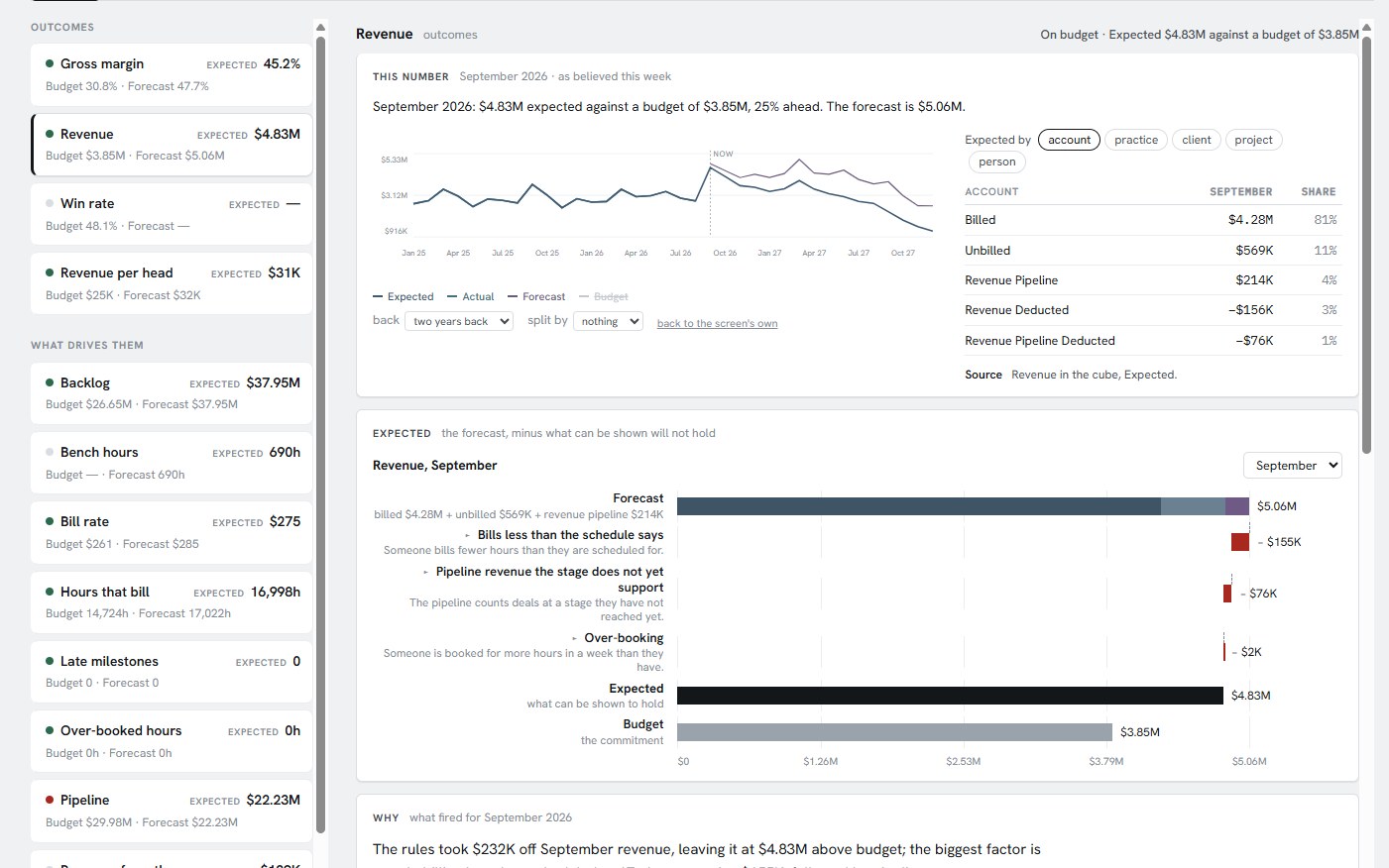This screenshot has width=1389, height=868.
Task: Open the 'two years back' dropdown
Action: (x=459, y=321)
